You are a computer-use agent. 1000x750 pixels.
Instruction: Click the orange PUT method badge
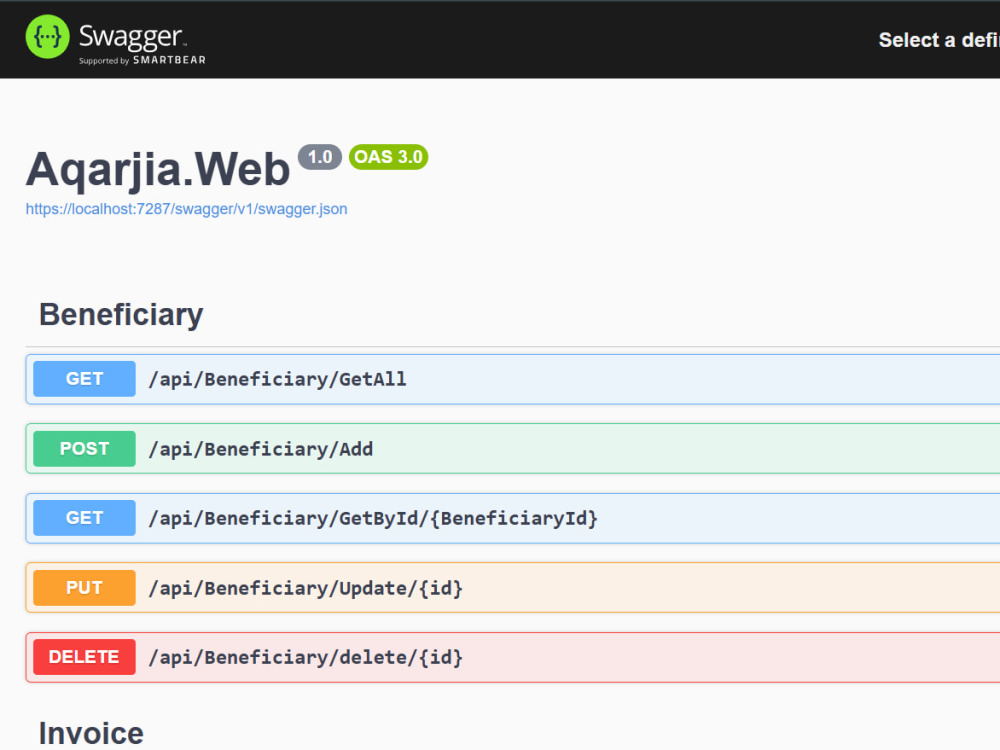(x=84, y=587)
